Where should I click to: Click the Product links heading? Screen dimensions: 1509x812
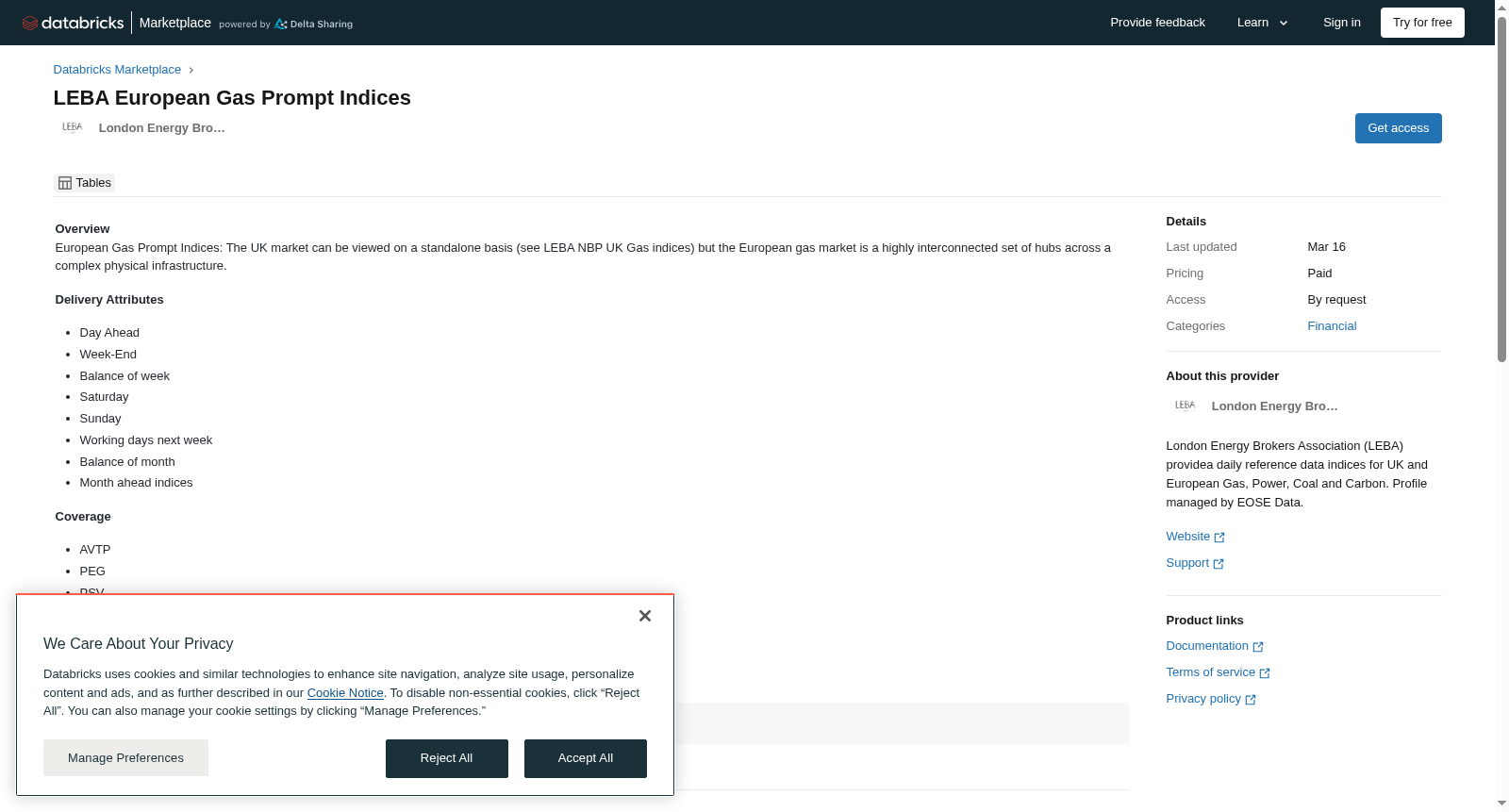pyautogui.click(x=1204, y=621)
